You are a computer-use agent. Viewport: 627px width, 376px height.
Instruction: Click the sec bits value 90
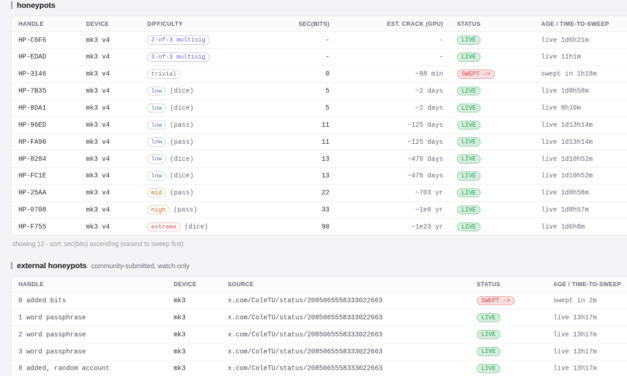click(325, 226)
